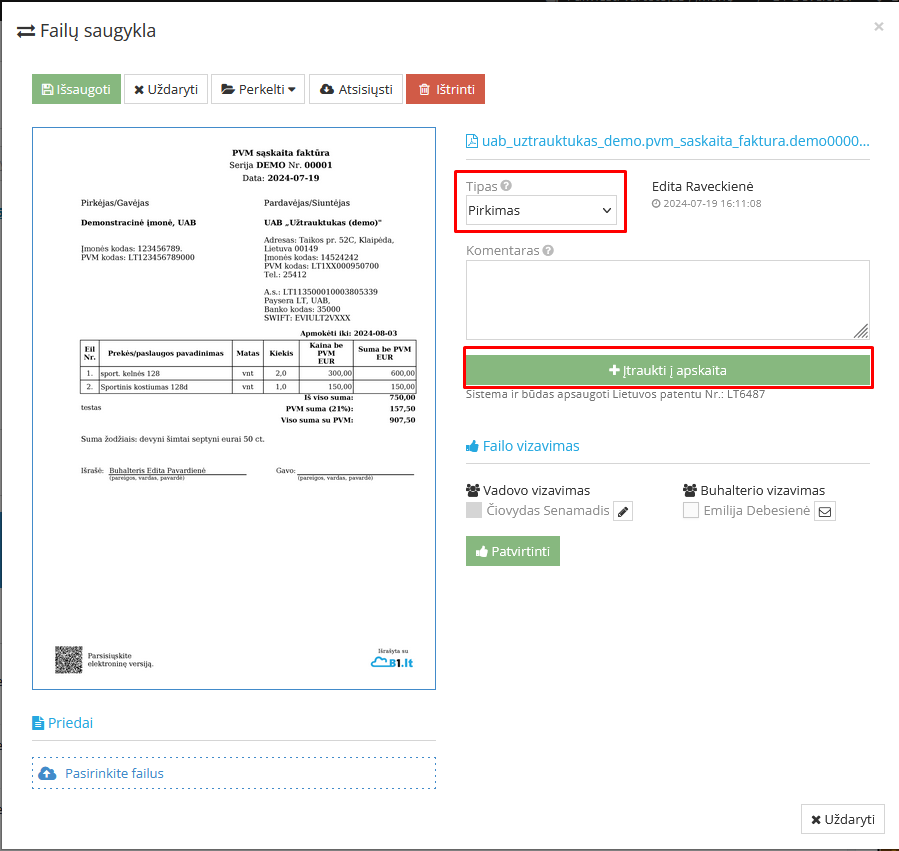Image resolution: width=899 pixels, height=851 pixels.
Task: Click the red Ištrinti delete button
Action: pyautogui.click(x=445, y=89)
